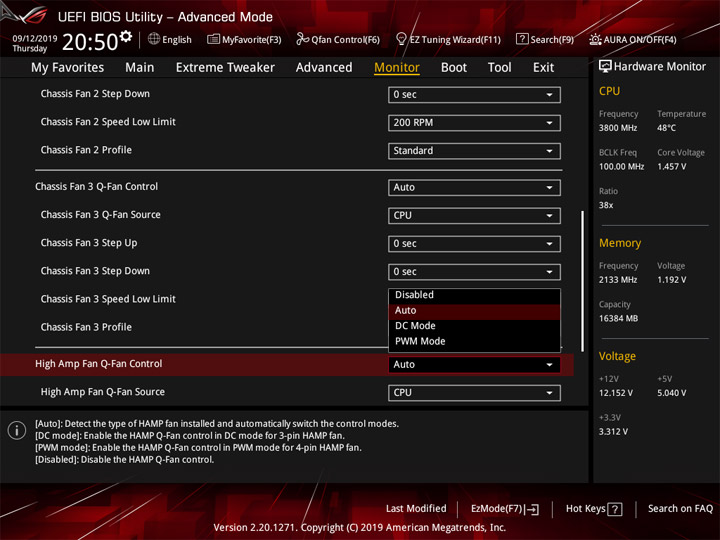
Task: Switch to the Main tab
Action: (140, 68)
